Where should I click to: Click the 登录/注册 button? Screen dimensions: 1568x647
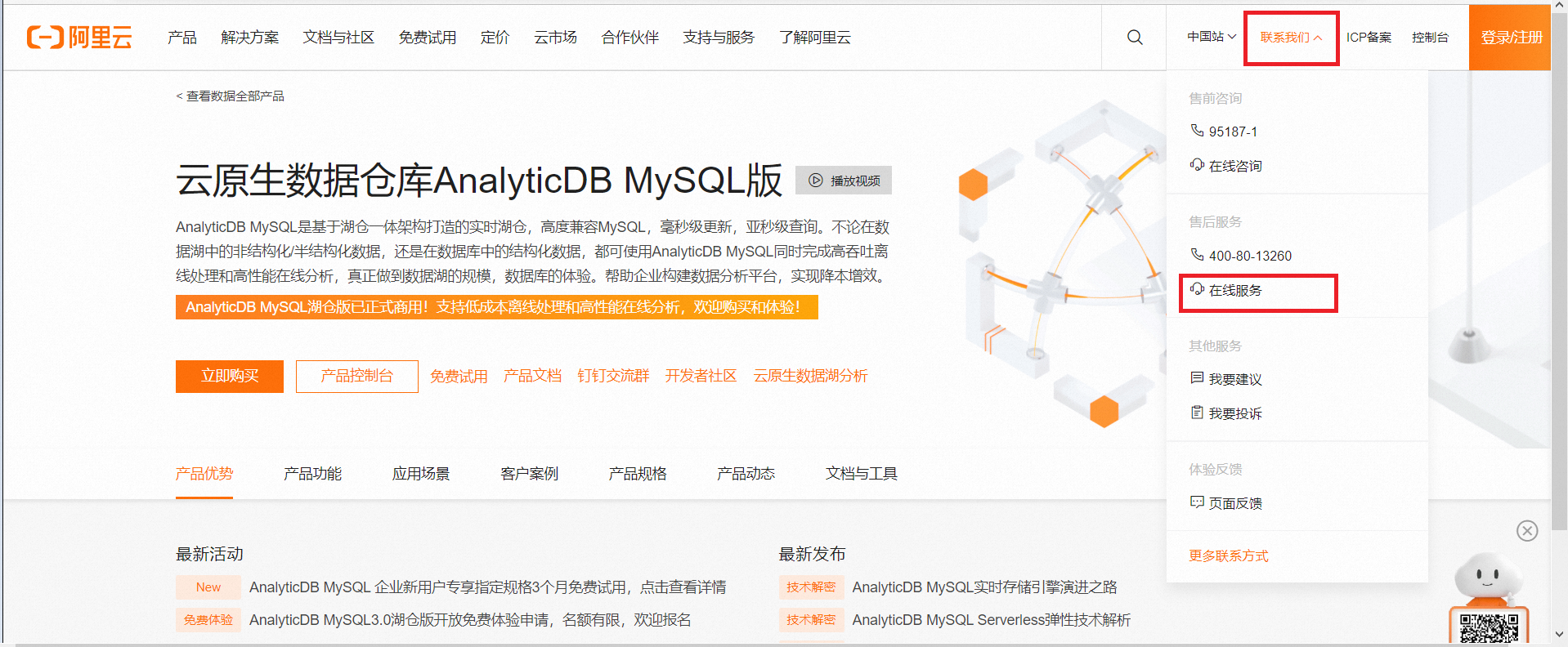point(1510,38)
